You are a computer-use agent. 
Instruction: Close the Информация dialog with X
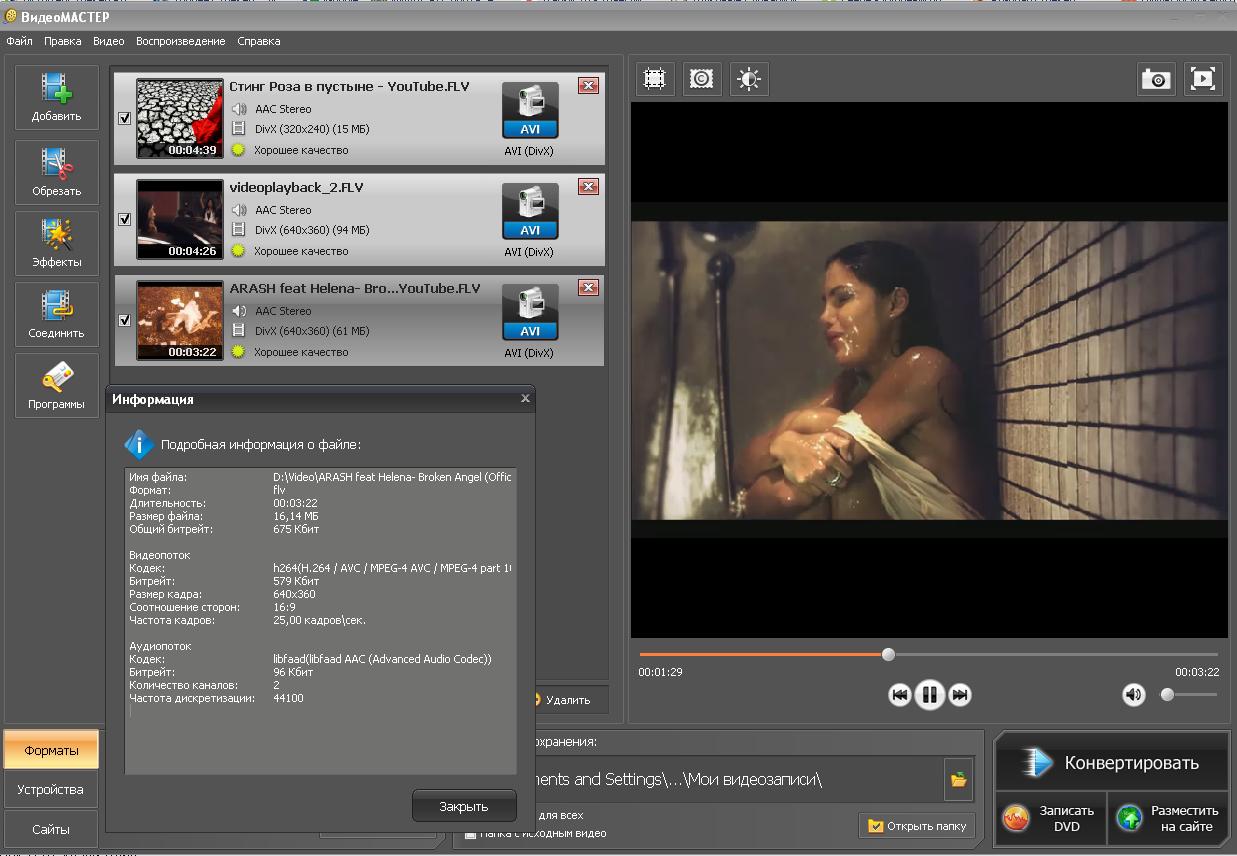(x=525, y=398)
